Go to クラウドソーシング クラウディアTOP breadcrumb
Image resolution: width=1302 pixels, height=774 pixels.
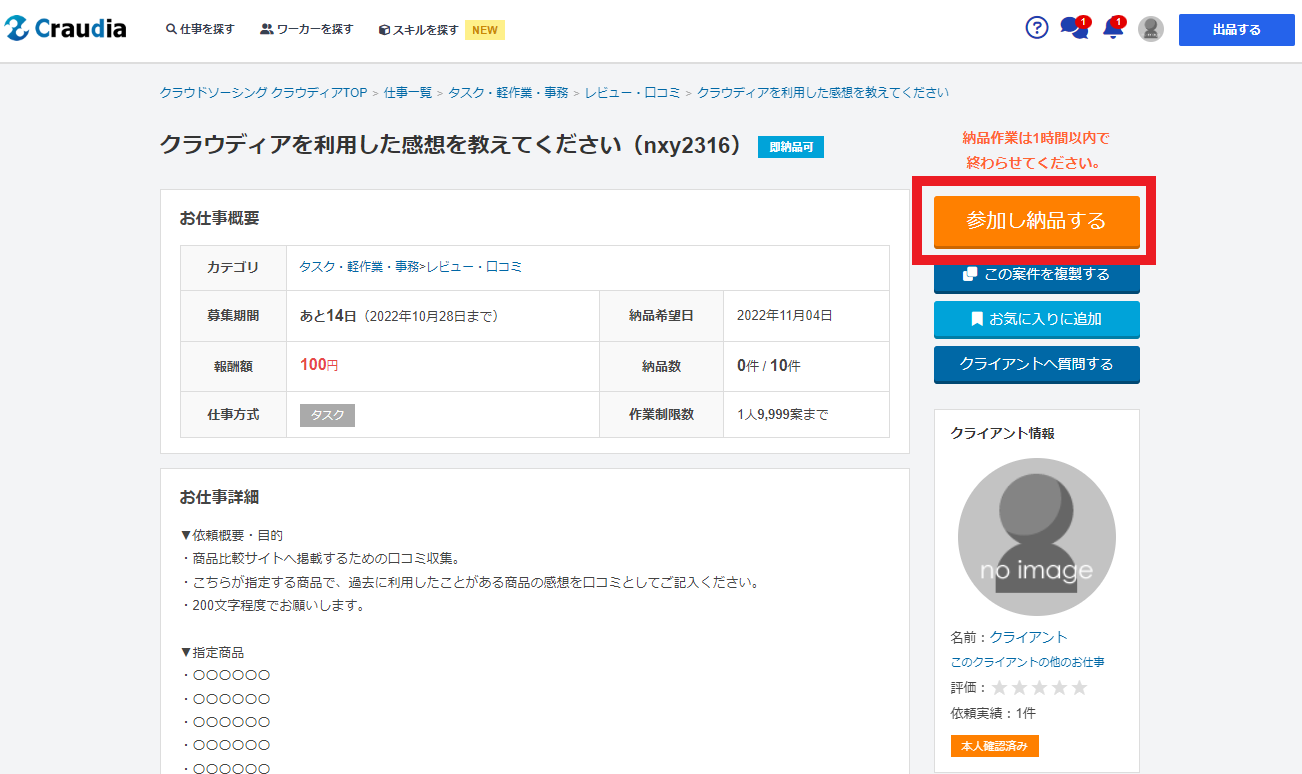click(x=263, y=92)
